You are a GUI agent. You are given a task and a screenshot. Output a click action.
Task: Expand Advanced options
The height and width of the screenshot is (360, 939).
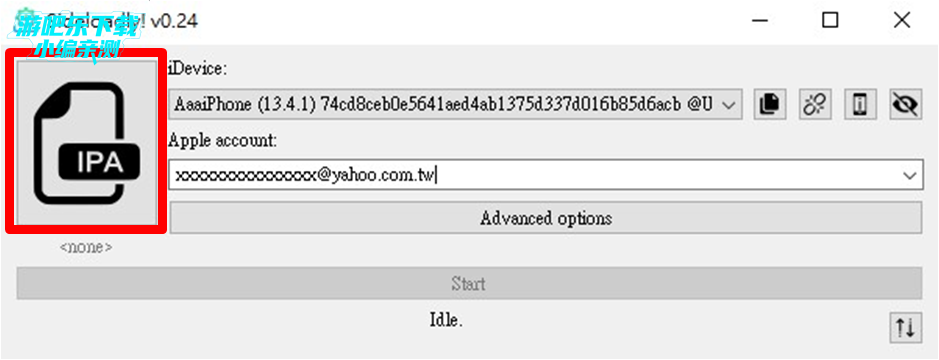pos(546,218)
